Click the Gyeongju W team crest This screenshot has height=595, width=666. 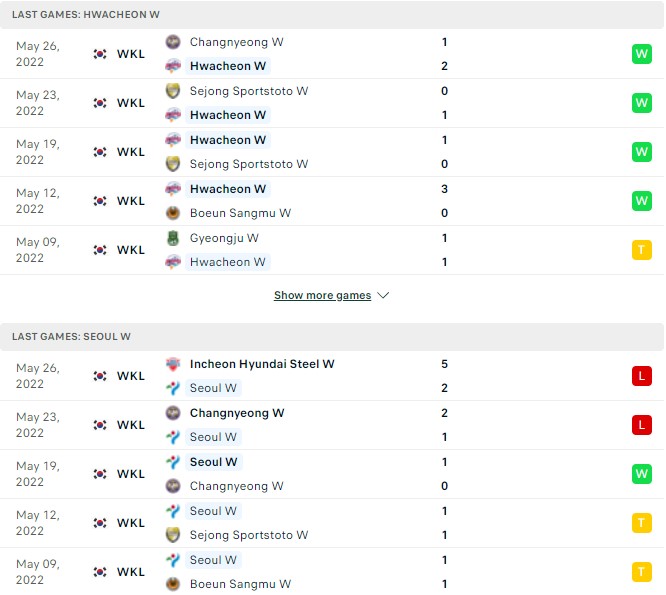pos(173,238)
